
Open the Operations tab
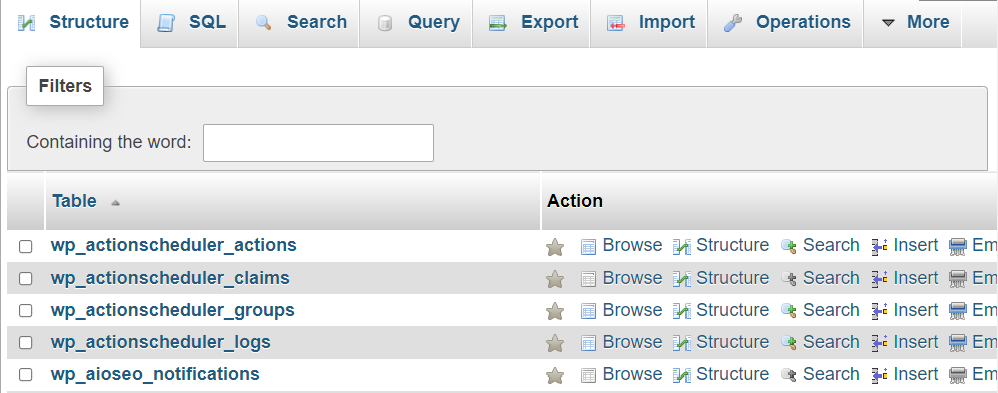pyautogui.click(x=785, y=23)
